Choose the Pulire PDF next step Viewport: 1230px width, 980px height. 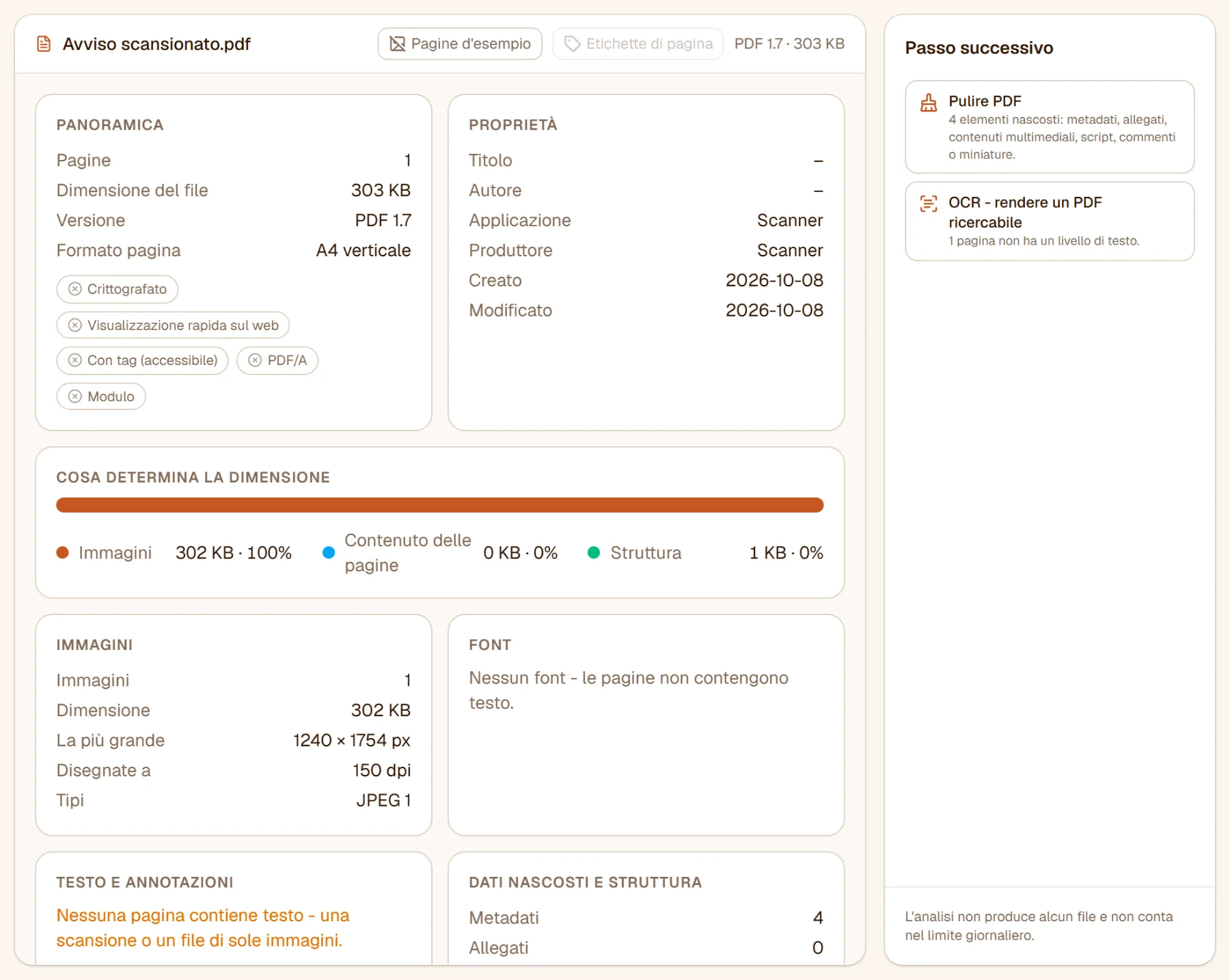tap(1050, 127)
